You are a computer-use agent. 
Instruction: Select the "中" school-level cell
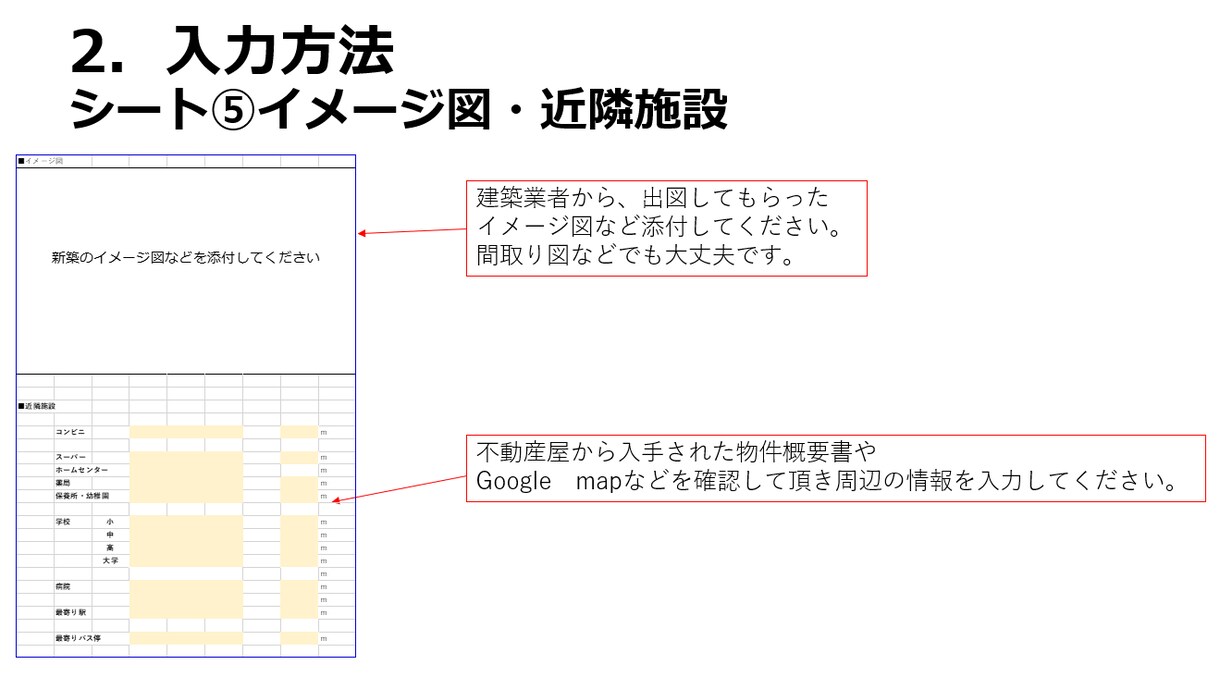tap(110, 535)
